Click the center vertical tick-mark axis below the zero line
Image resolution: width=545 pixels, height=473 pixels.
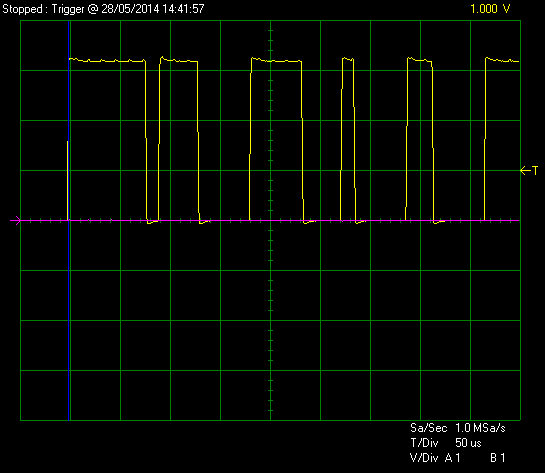(x=270, y=320)
